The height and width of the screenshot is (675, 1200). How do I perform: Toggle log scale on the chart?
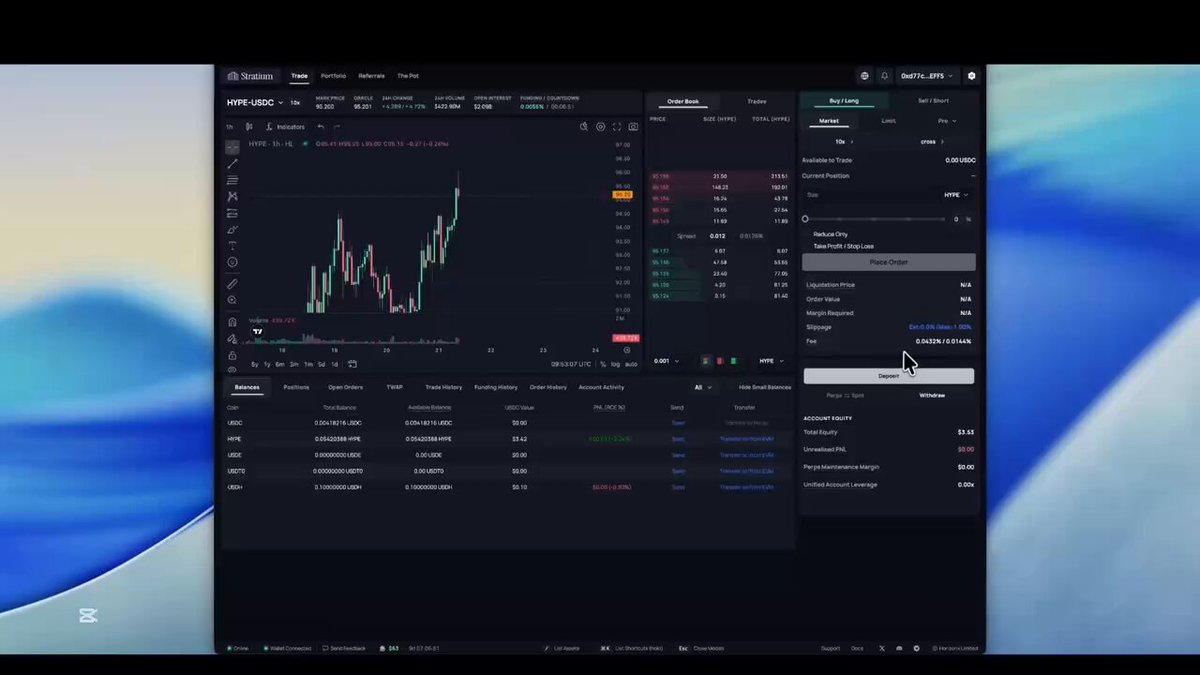(x=615, y=364)
